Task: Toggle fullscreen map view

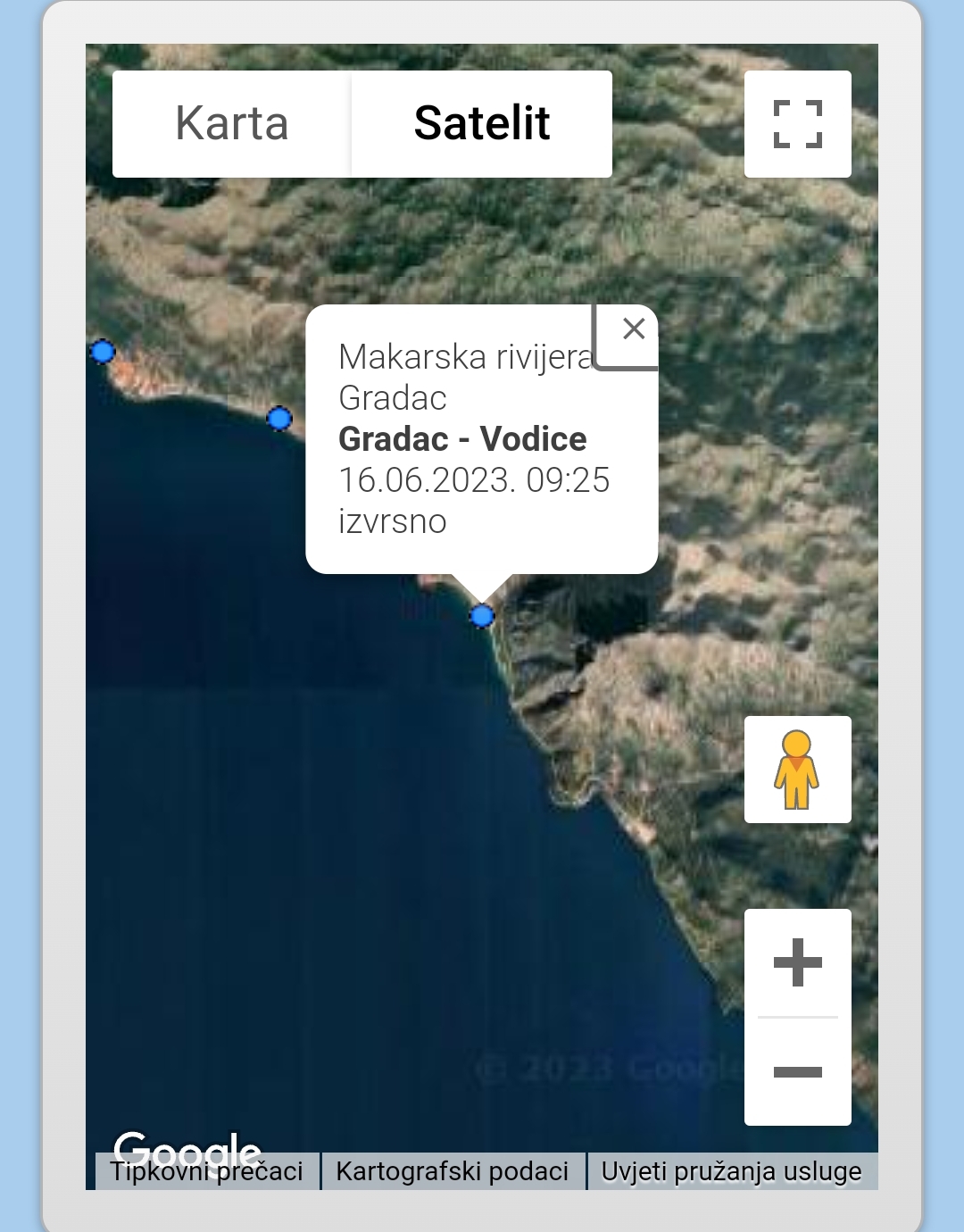Action: [x=797, y=124]
